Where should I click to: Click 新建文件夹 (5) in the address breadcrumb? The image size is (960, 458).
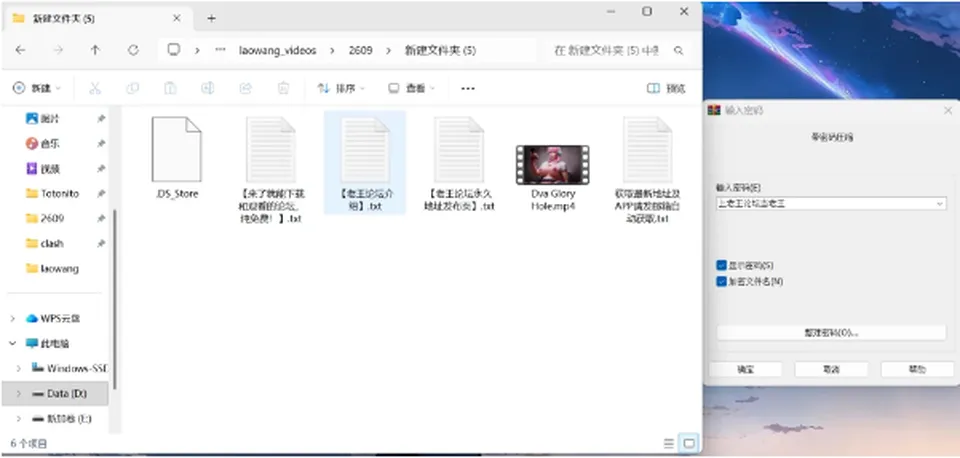click(440, 51)
